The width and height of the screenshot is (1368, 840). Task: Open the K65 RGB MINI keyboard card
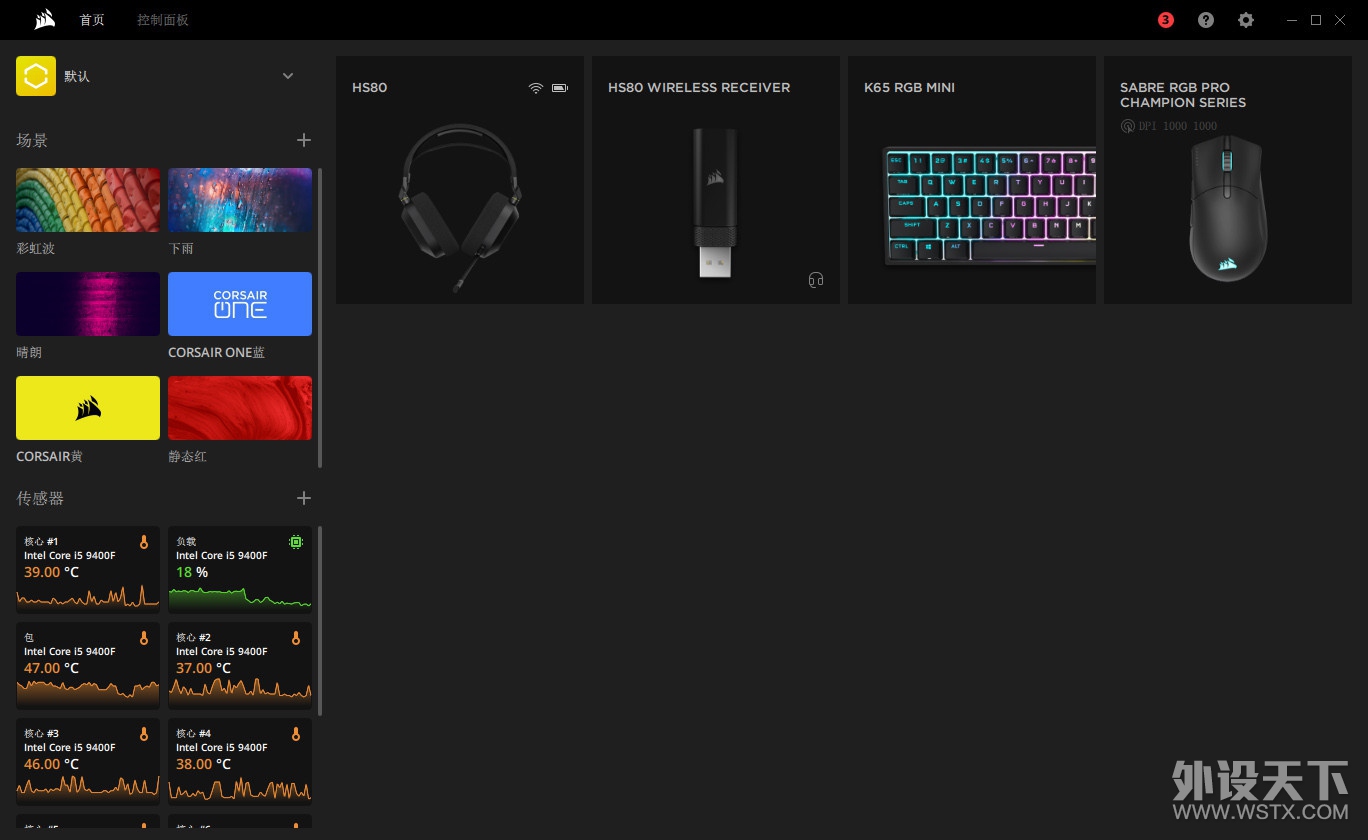click(x=972, y=180)
